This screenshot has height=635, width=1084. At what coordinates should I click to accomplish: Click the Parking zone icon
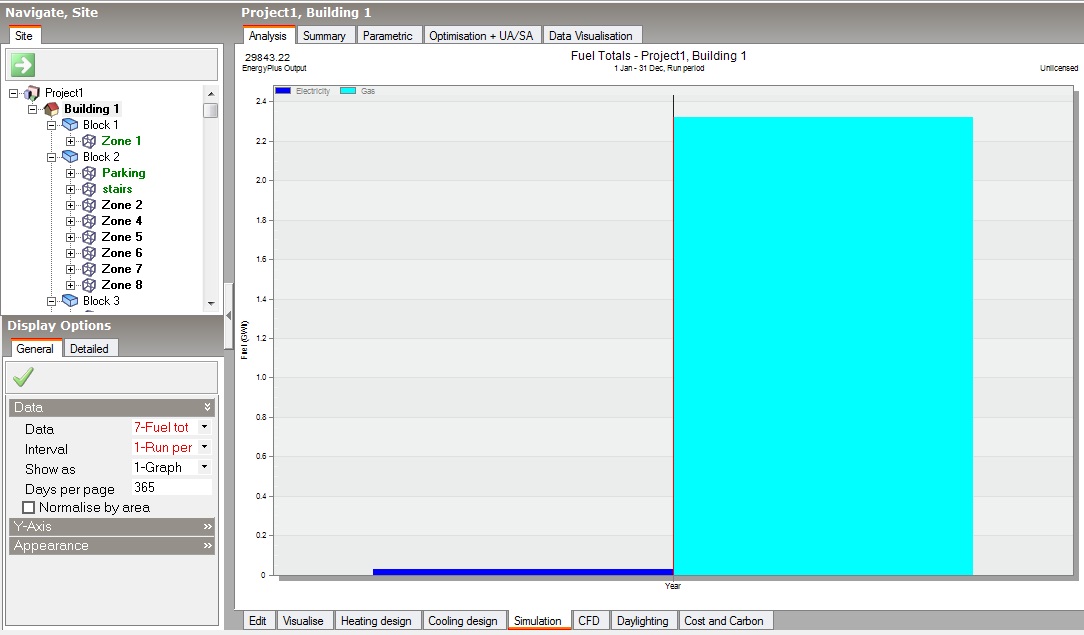click(89, 173)
